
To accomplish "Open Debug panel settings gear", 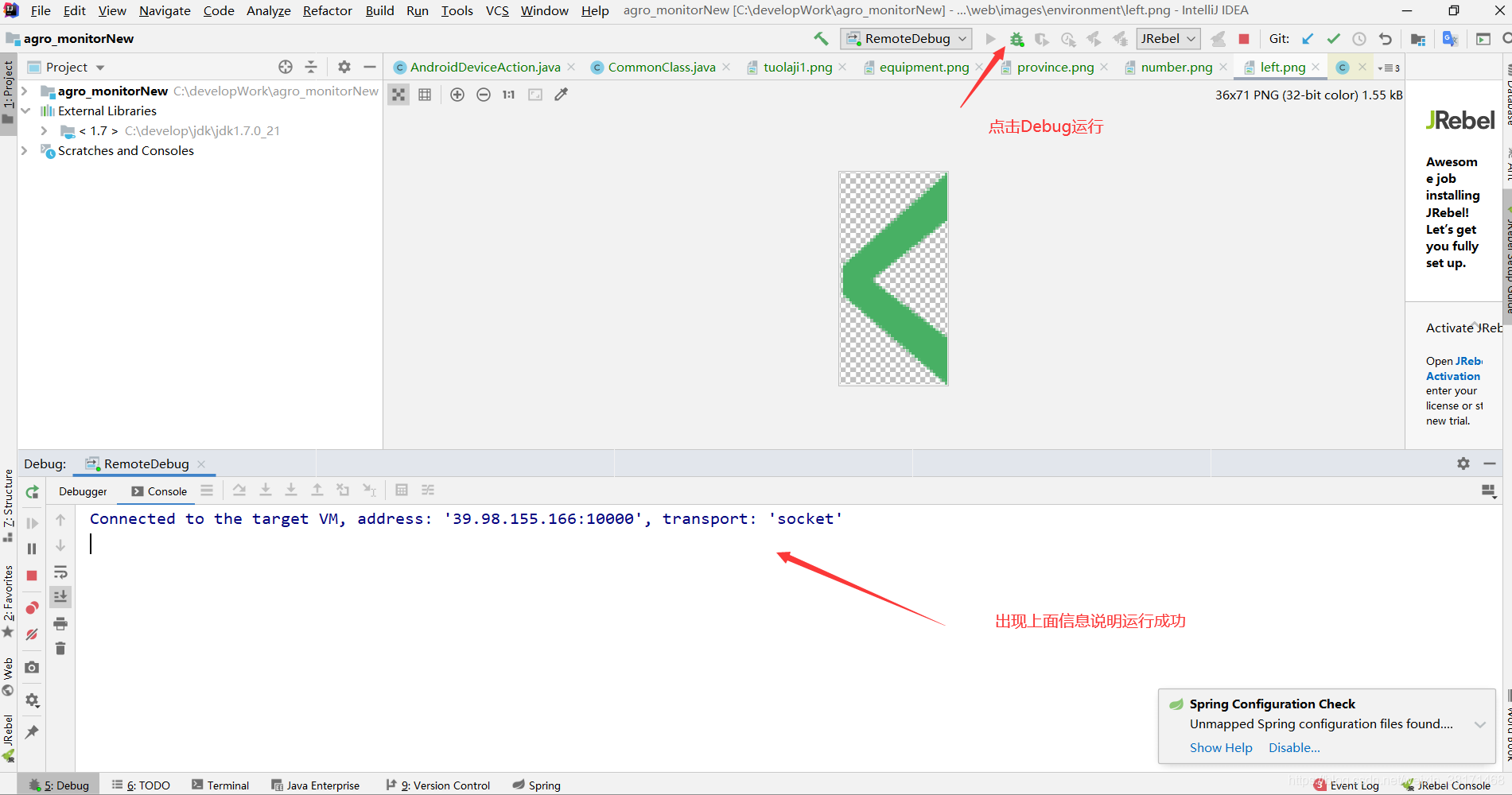I will [1463, 463].
